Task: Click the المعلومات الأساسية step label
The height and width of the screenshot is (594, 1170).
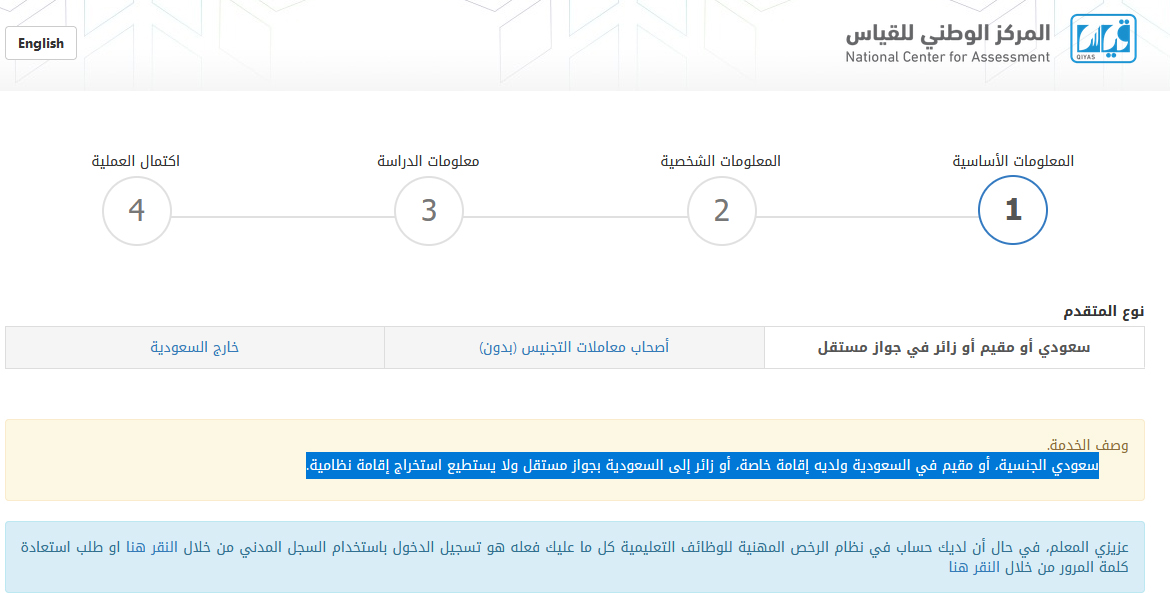Action: pos(1013,160)
